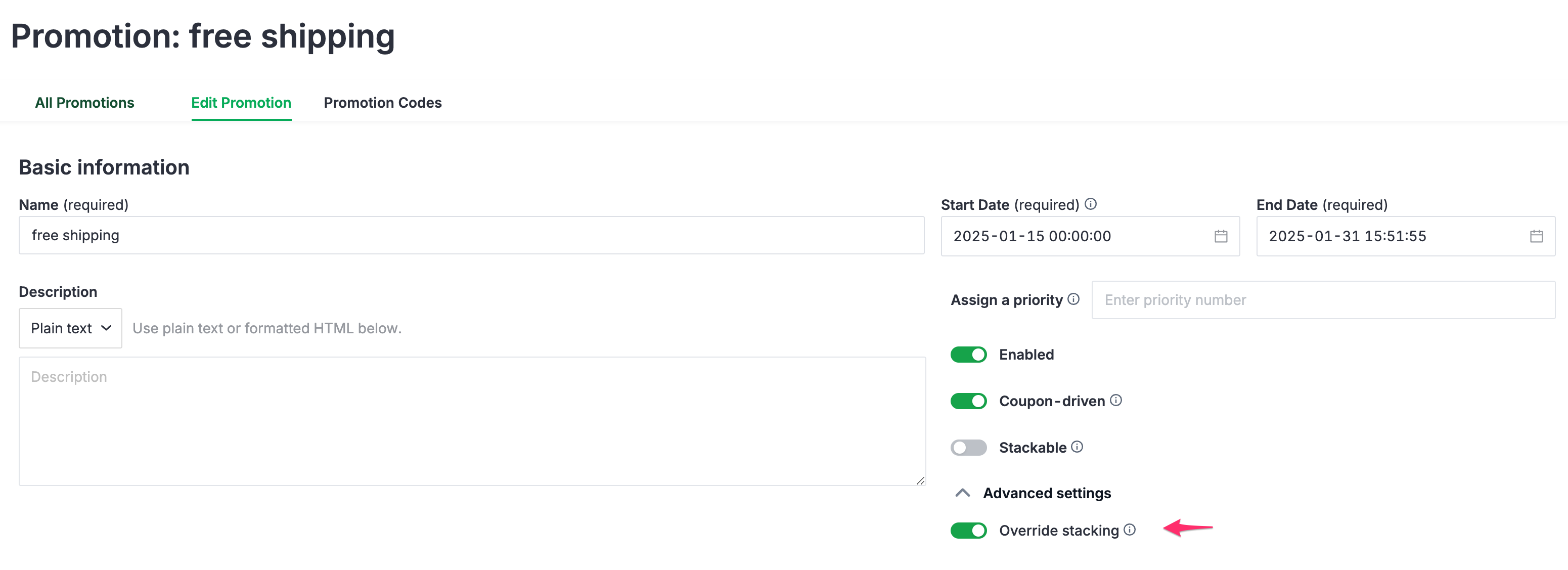
Task: Collapse the Advanced settings section chevron
Action: click(x=962, y=493)
